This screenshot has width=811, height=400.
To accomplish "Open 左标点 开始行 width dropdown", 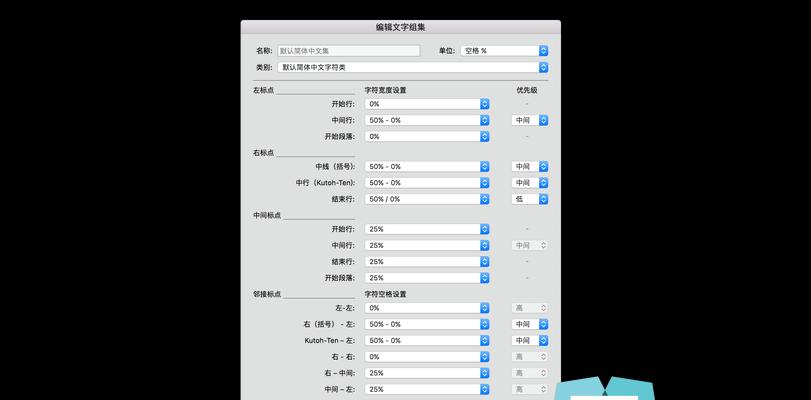I will coord(427,104).
